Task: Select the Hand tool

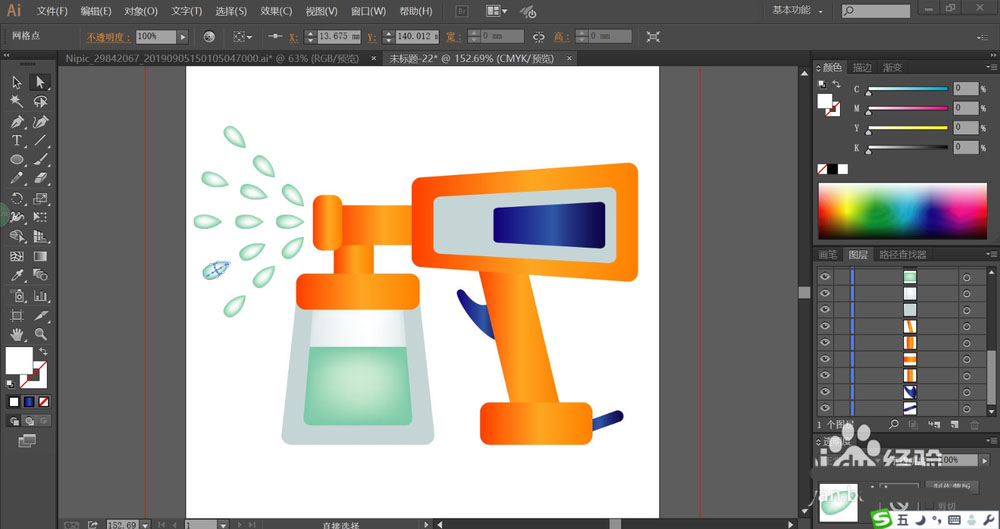Action: point(17,334)
